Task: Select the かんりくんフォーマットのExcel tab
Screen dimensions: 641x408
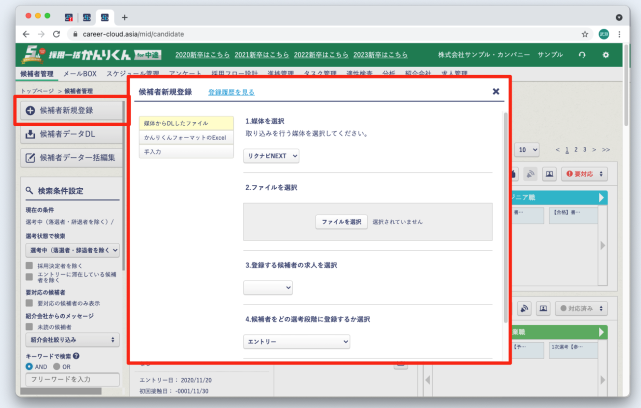Action: click(185, 137)
